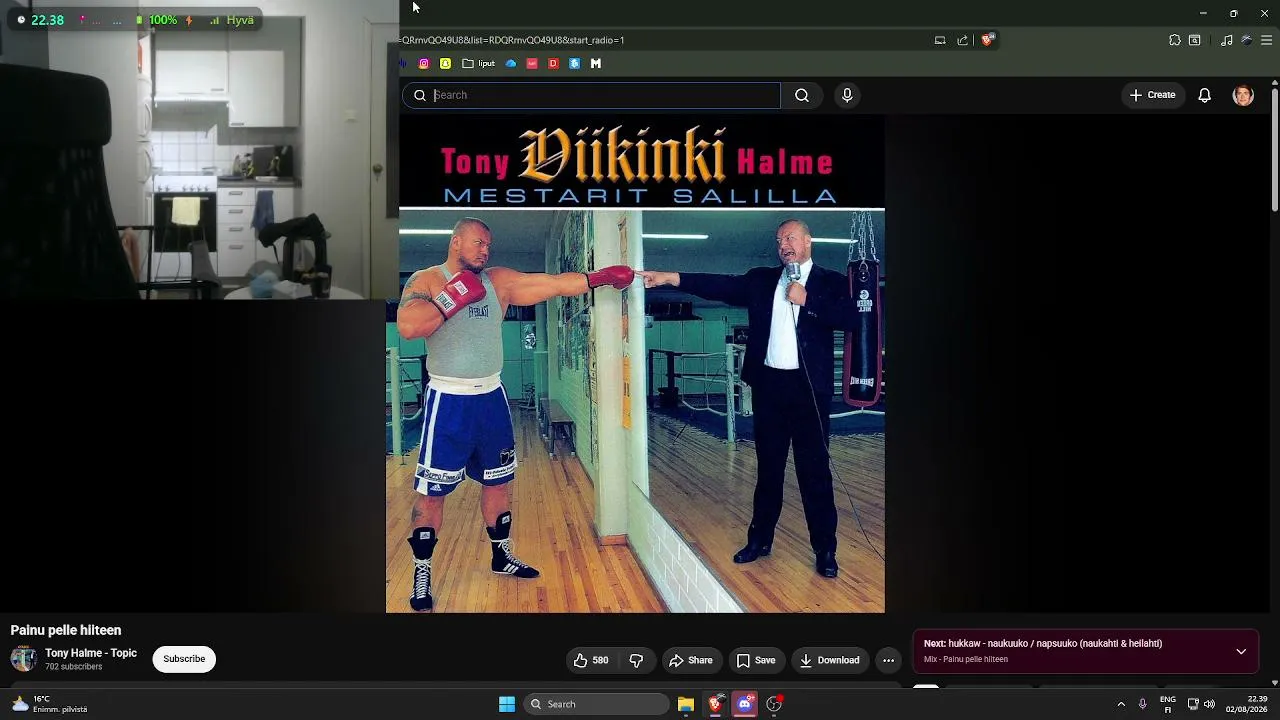Click the Brave Shields lion icon
Image resolution: width=1280 pixels, height=720 pixels.
[x=987, y=40]
